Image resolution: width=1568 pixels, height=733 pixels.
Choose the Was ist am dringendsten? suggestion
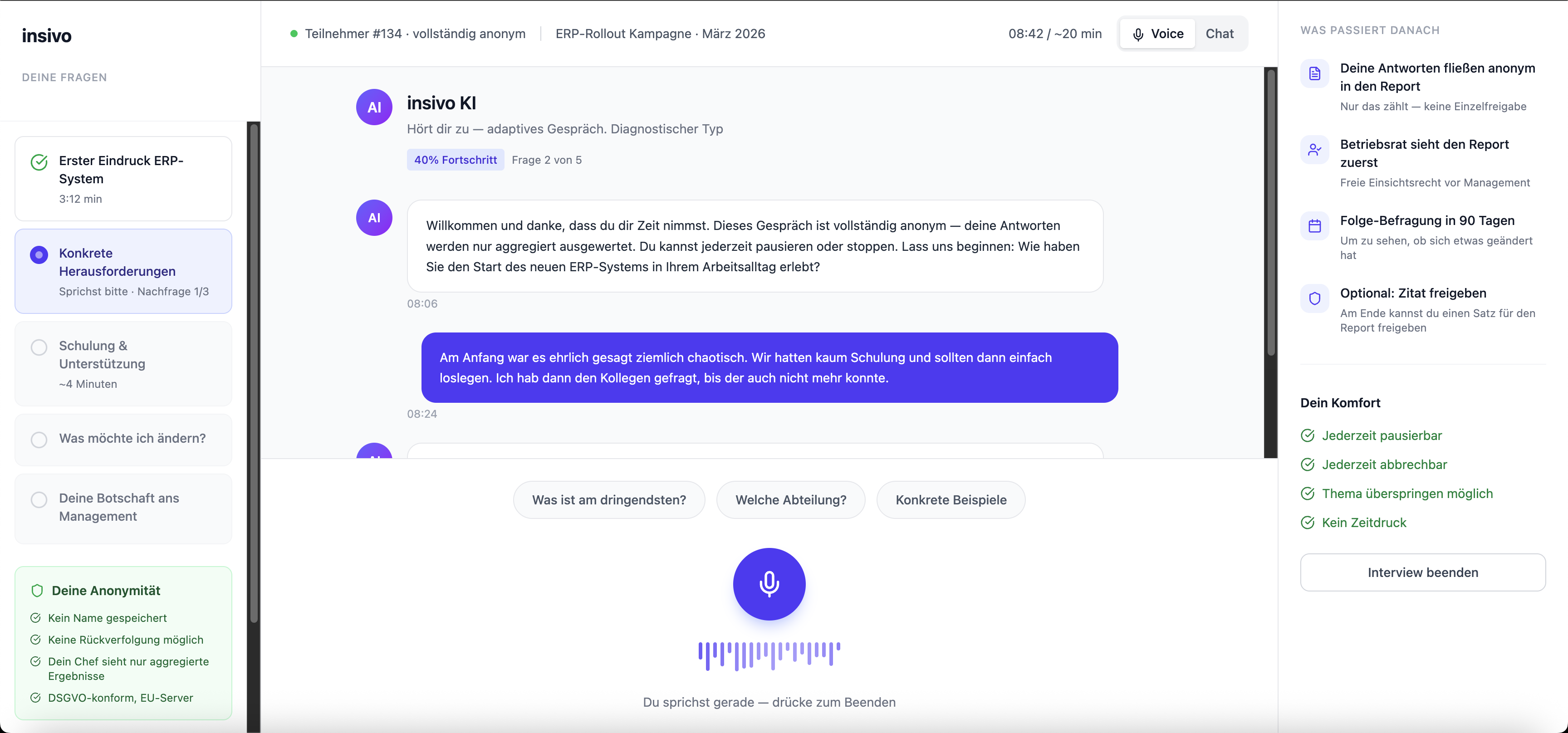tap(609, 500)
